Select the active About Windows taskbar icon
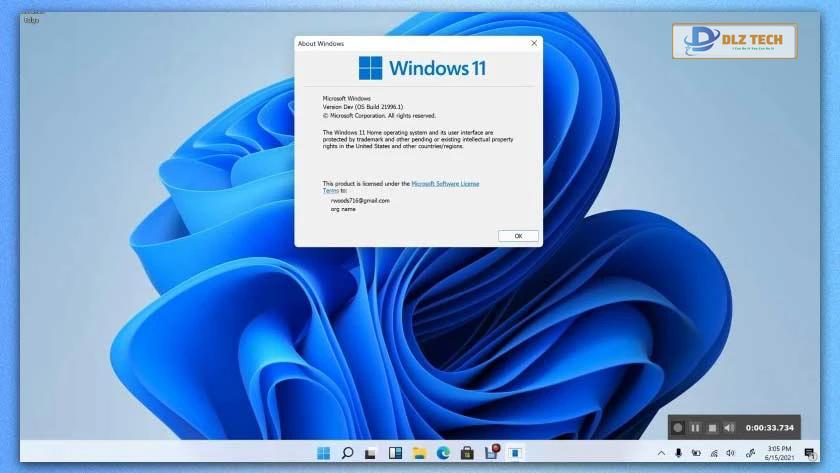This screenshot has height=473, width=840. pyautogui.click(x=515, y=453)
